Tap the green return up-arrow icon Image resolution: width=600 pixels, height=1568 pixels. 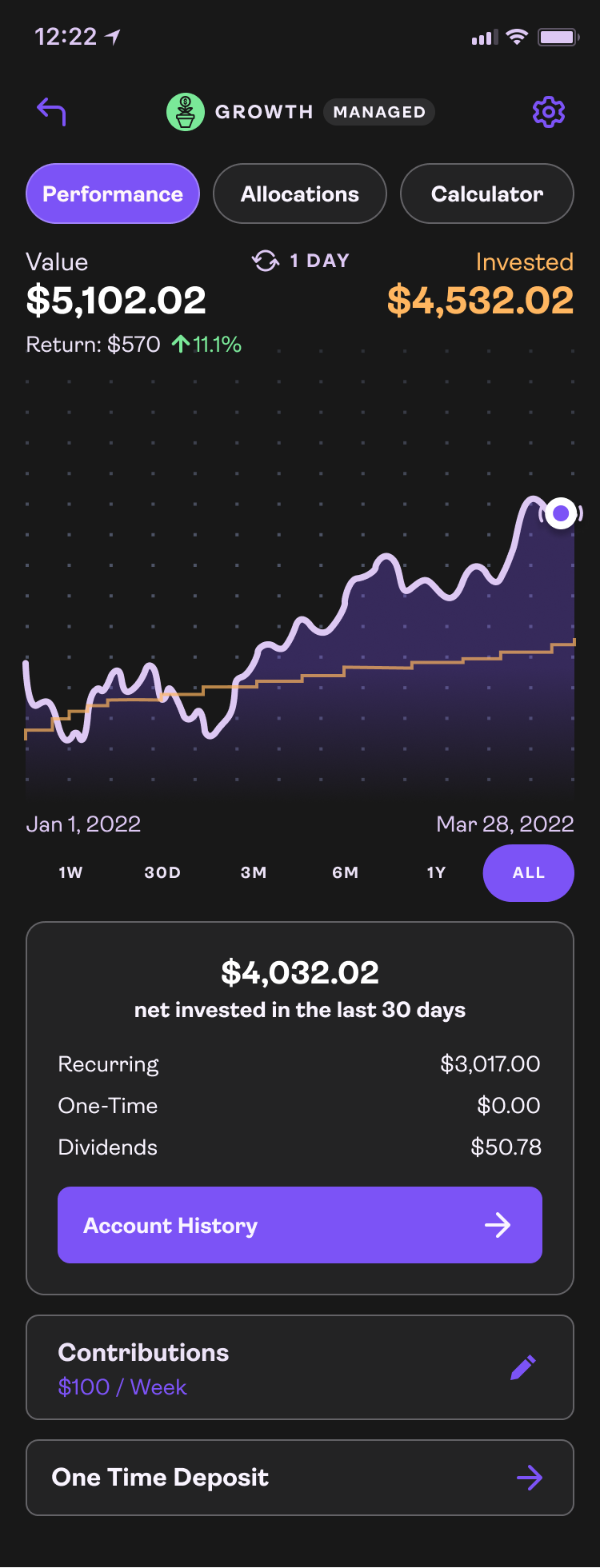pos(181,345)
